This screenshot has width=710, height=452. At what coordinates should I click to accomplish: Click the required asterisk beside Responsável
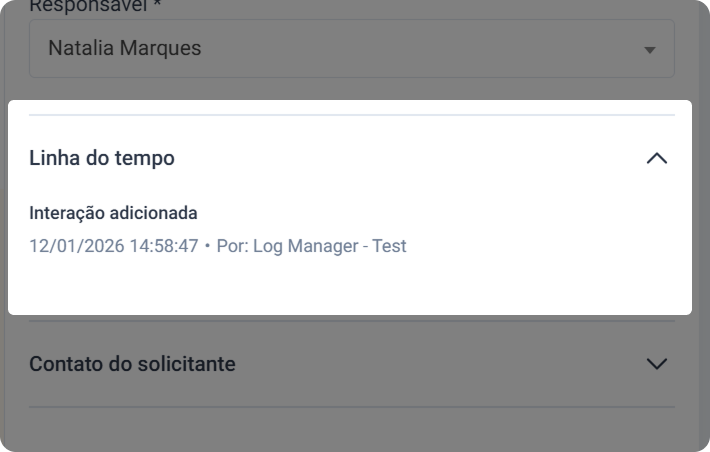[158, 5]
